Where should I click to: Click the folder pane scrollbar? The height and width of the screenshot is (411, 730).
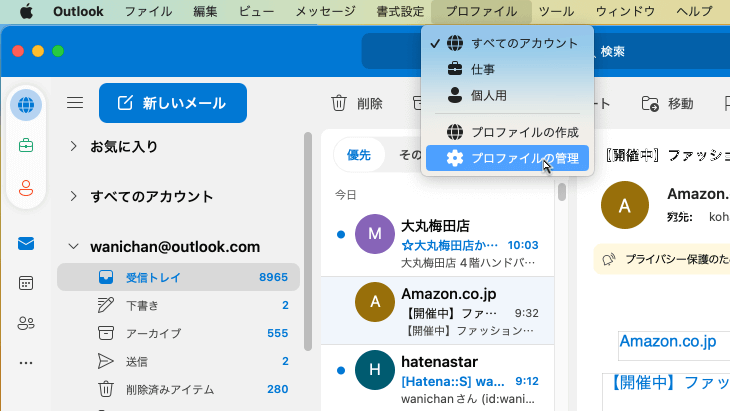(308, 241)
